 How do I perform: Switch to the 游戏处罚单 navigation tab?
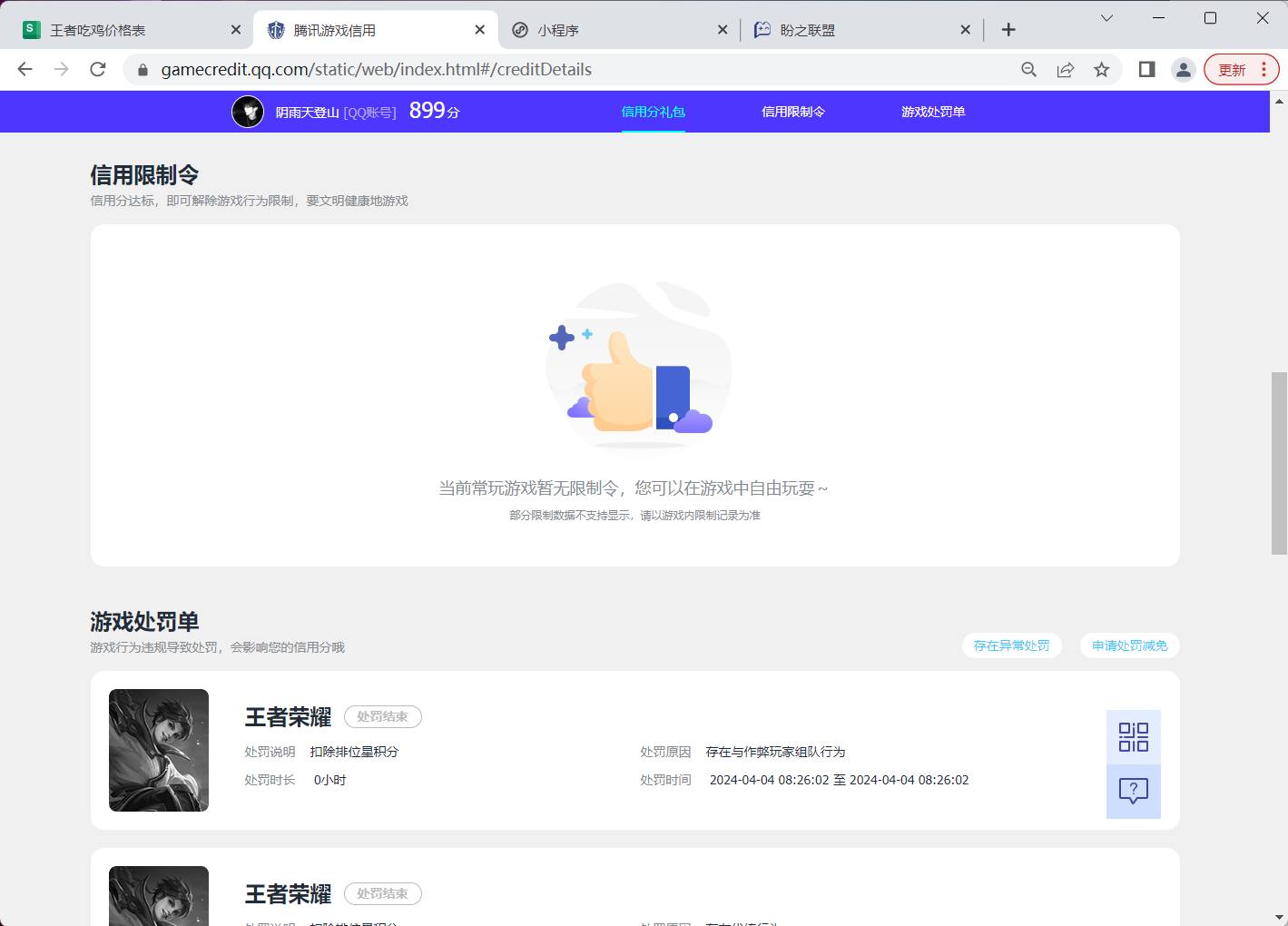pos(932,112)
